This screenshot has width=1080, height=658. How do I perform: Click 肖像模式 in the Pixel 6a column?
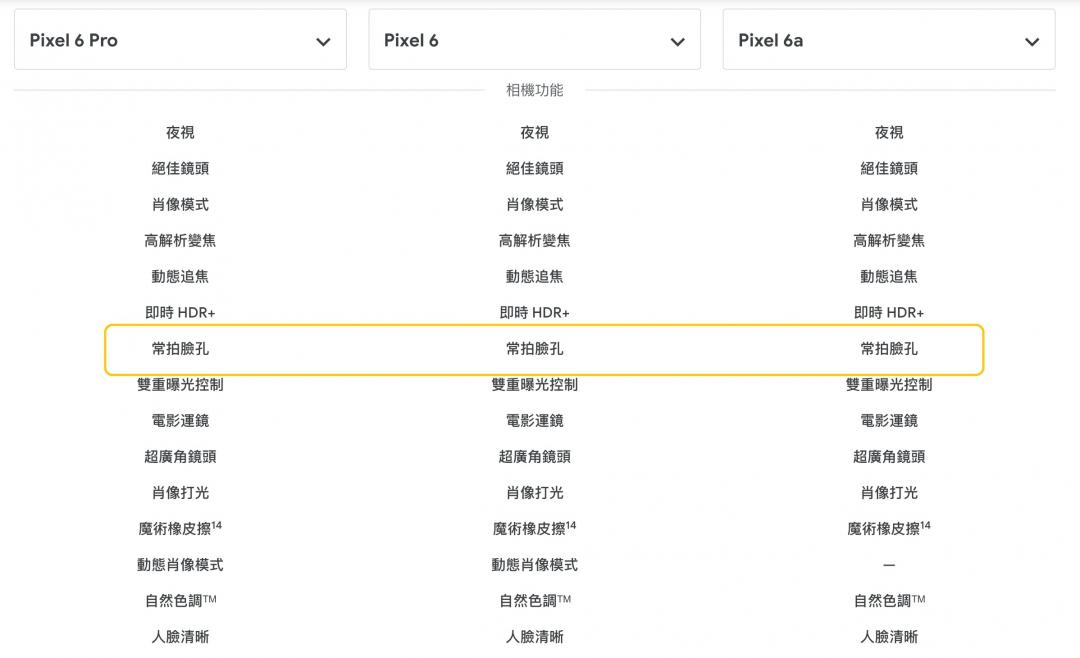888,204
